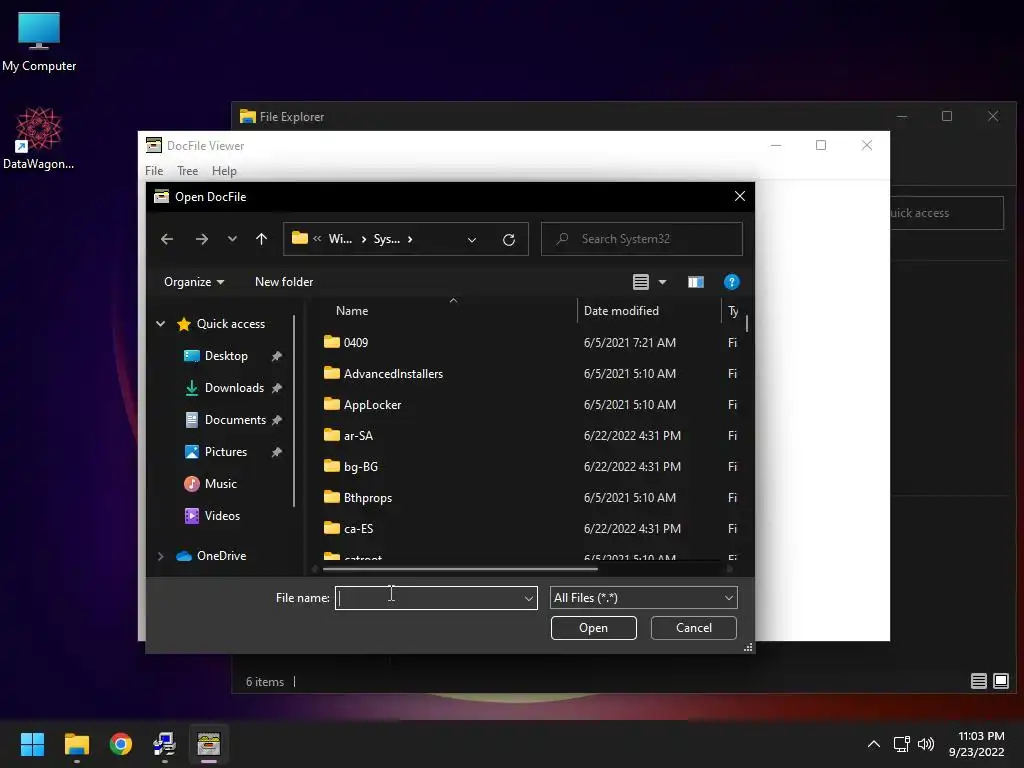Open the File menu in DocFile Viewer

(154, 170)
